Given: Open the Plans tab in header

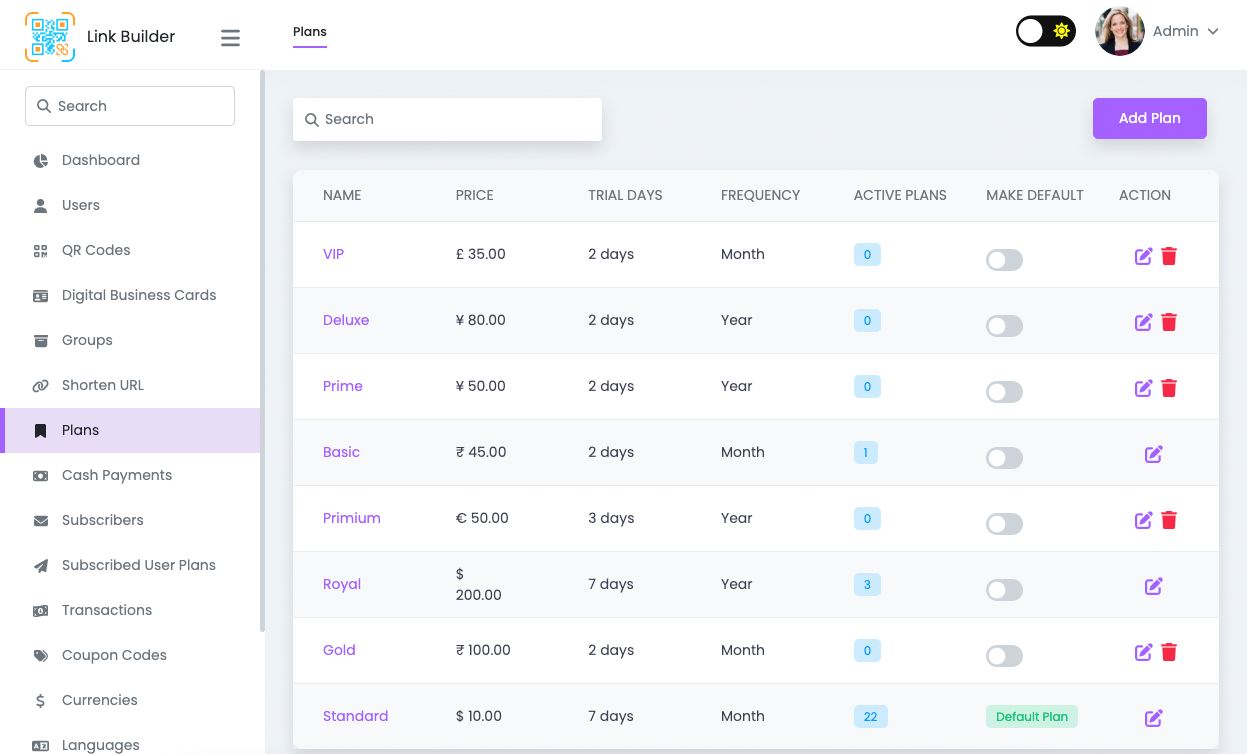Looking at the screenshot, I should (x=309, y=32).
